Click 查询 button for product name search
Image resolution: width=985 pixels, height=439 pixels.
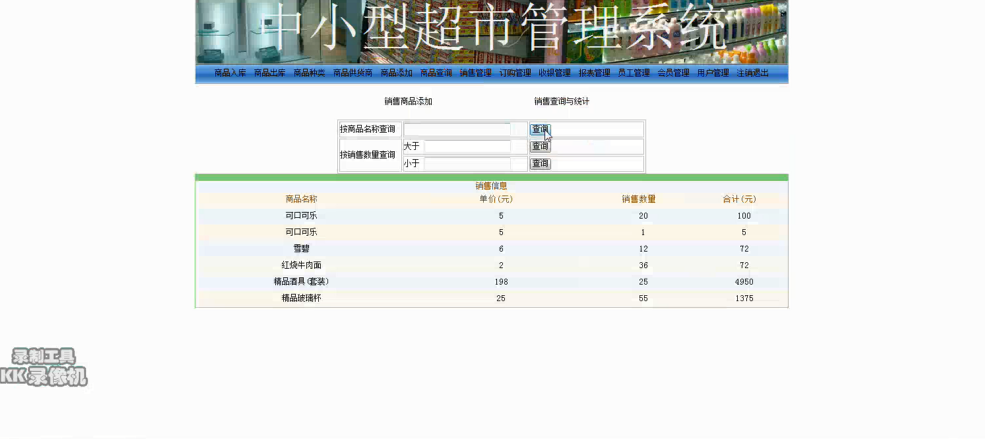(x=540, y=129)
